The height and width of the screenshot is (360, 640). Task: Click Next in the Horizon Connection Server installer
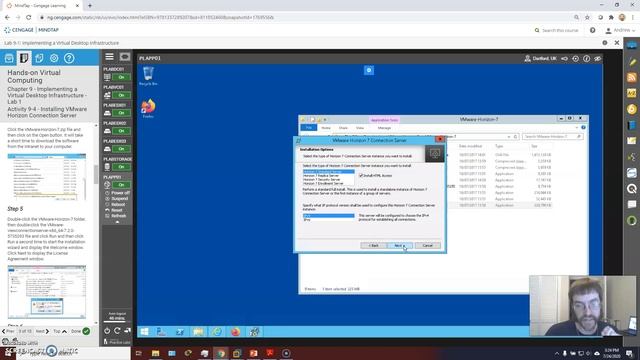[x=400, y=245]
